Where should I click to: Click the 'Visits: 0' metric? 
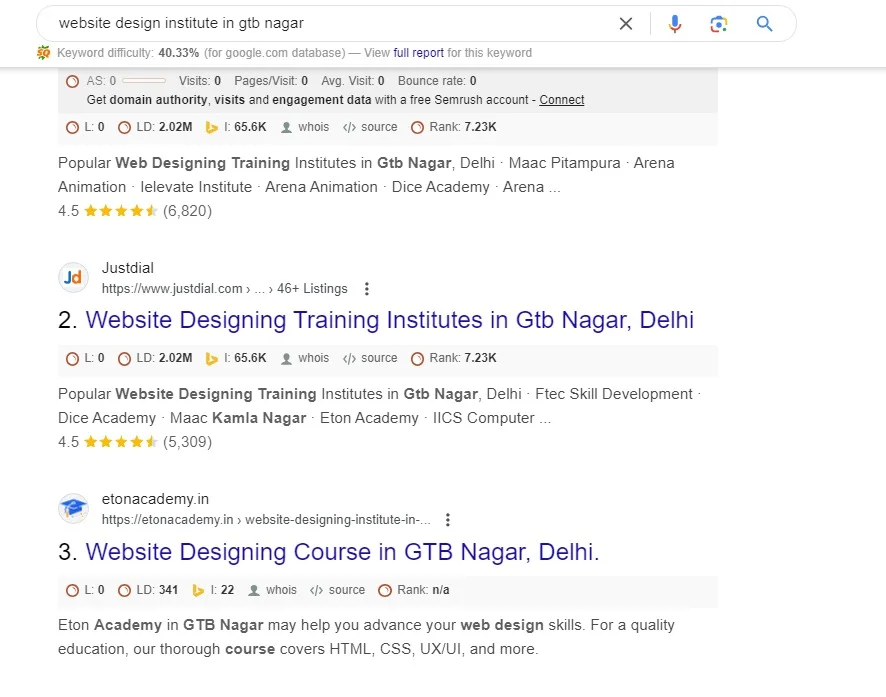point(200,81)
